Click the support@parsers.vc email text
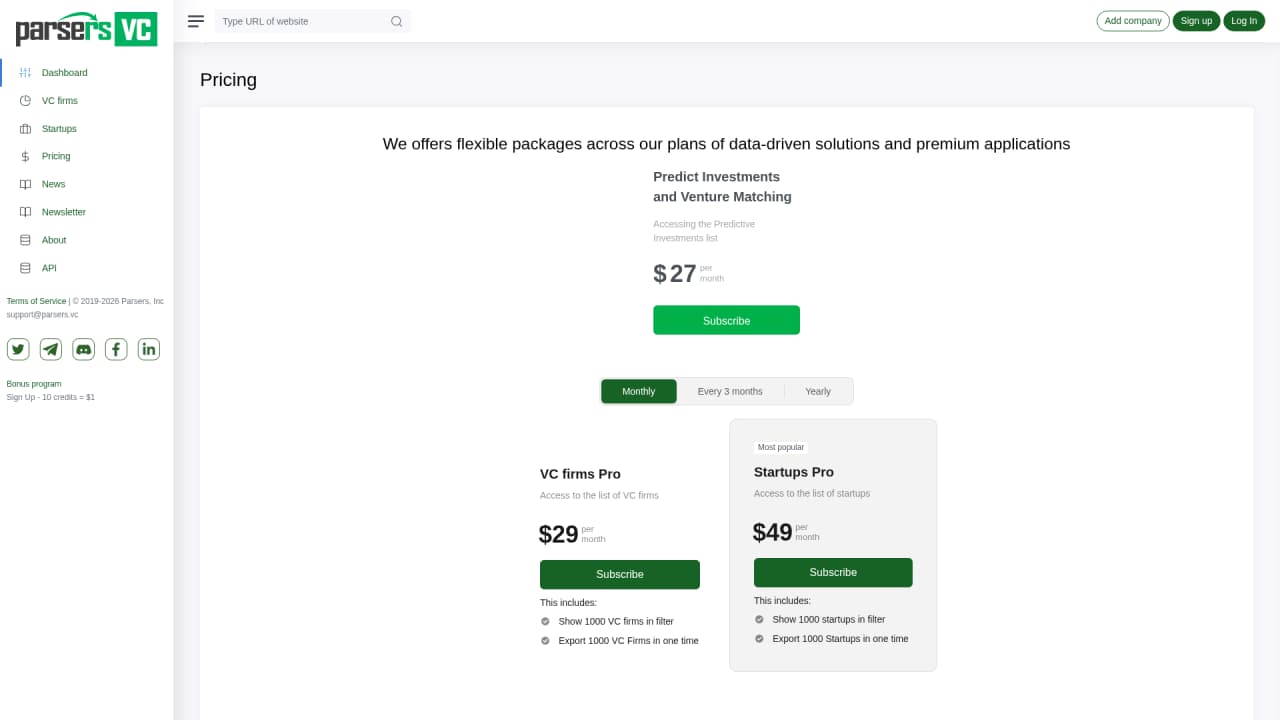1280x720 pixels. click(42, 314)
